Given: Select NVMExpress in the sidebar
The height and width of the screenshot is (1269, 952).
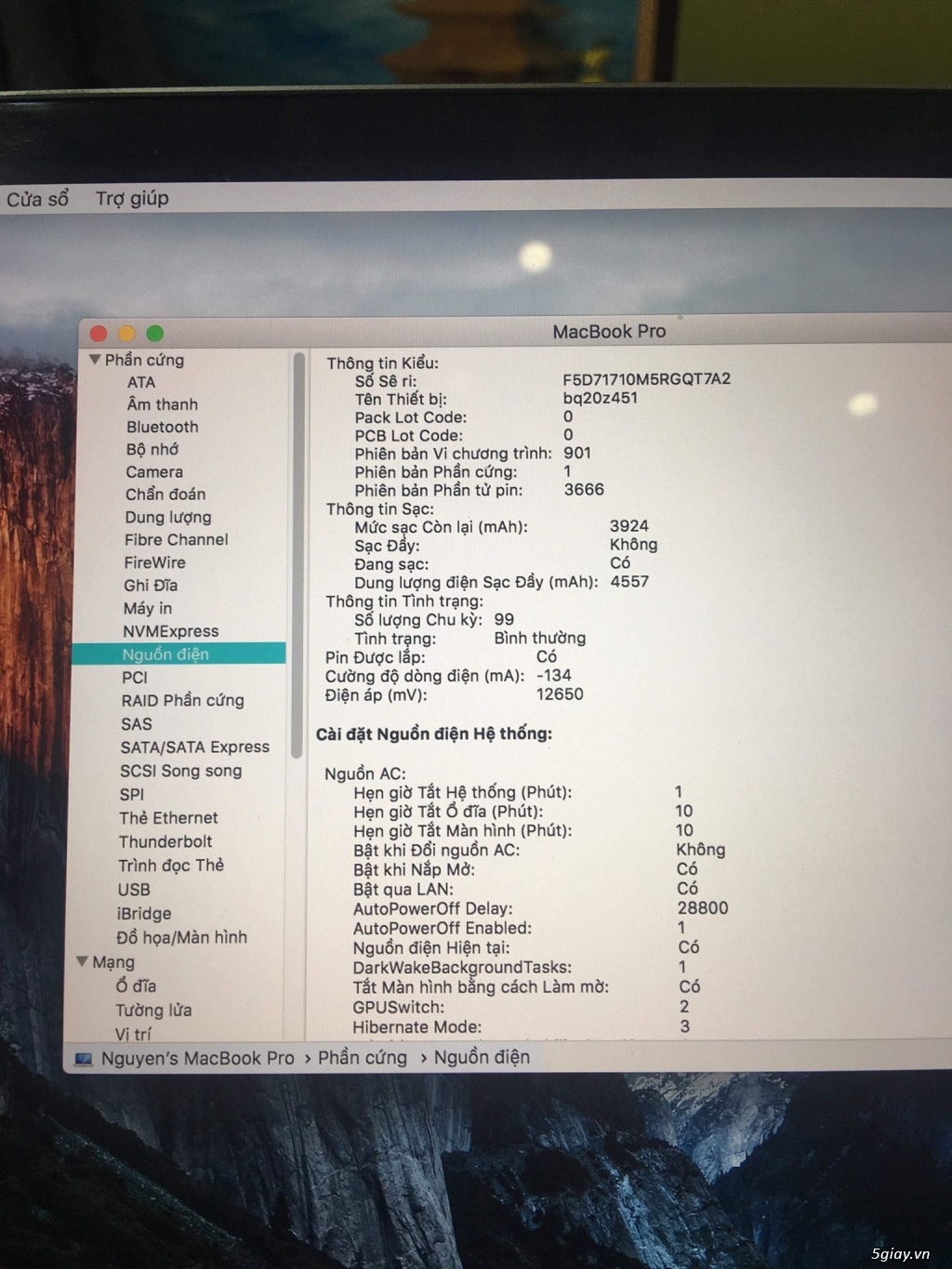Looking at the screenshot, I should [x=171, y=631].
